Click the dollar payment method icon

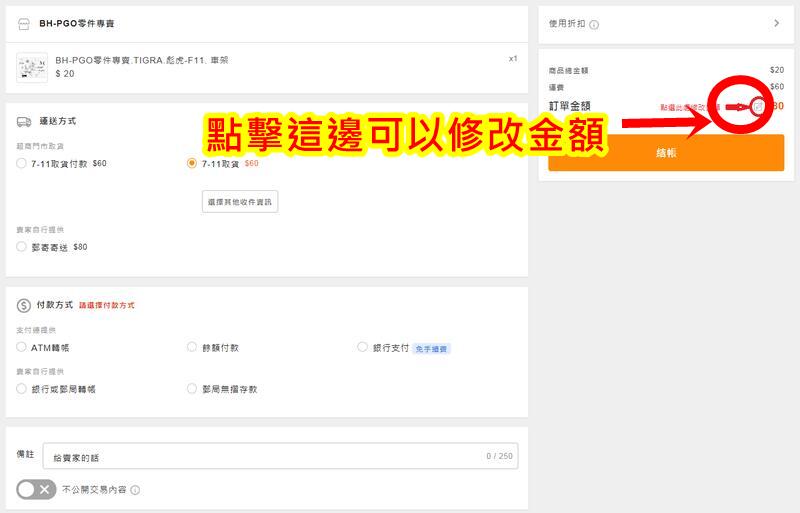(23, 305)
